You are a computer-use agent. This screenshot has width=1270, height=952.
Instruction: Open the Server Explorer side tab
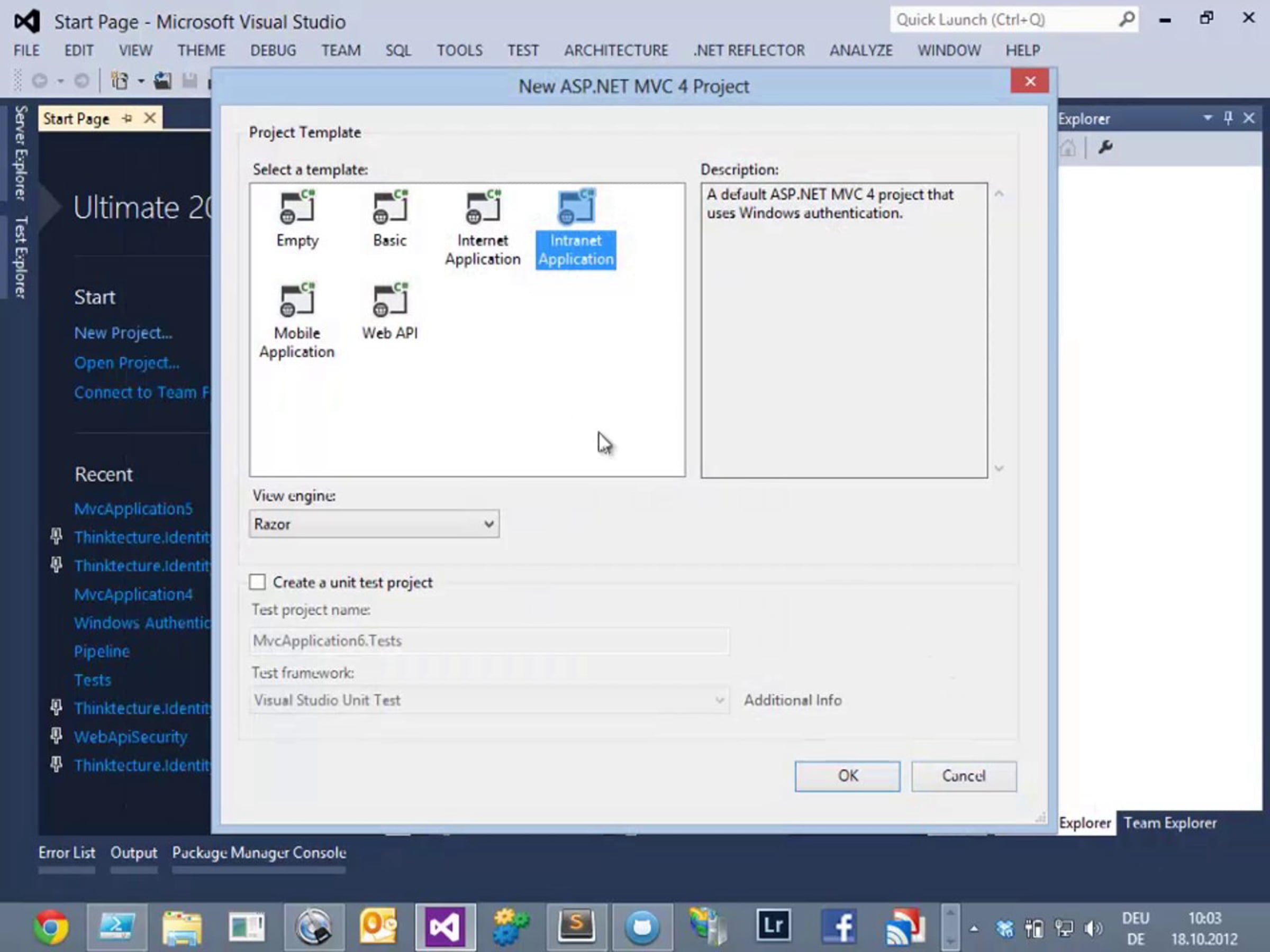pyautogui.click(x=21, y=153)
